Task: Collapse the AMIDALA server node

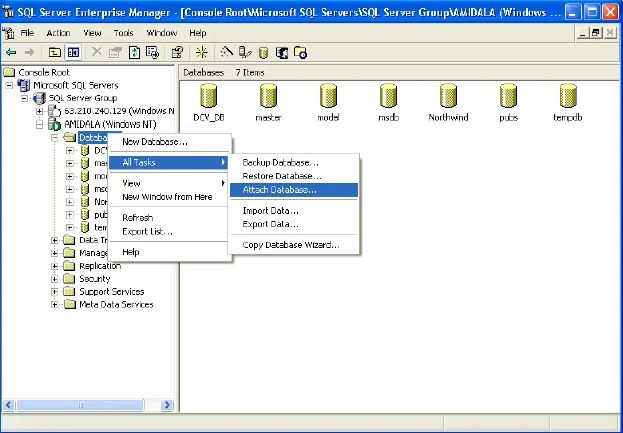Action: [x=39, y=124]
